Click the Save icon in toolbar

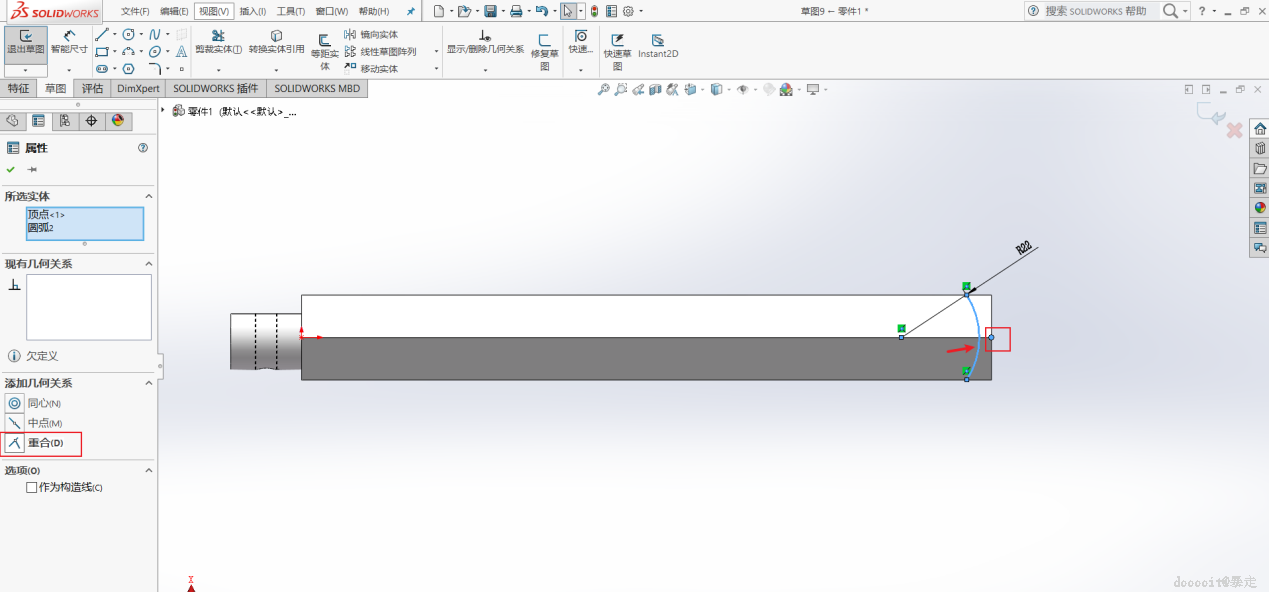(x=490, y=11)
